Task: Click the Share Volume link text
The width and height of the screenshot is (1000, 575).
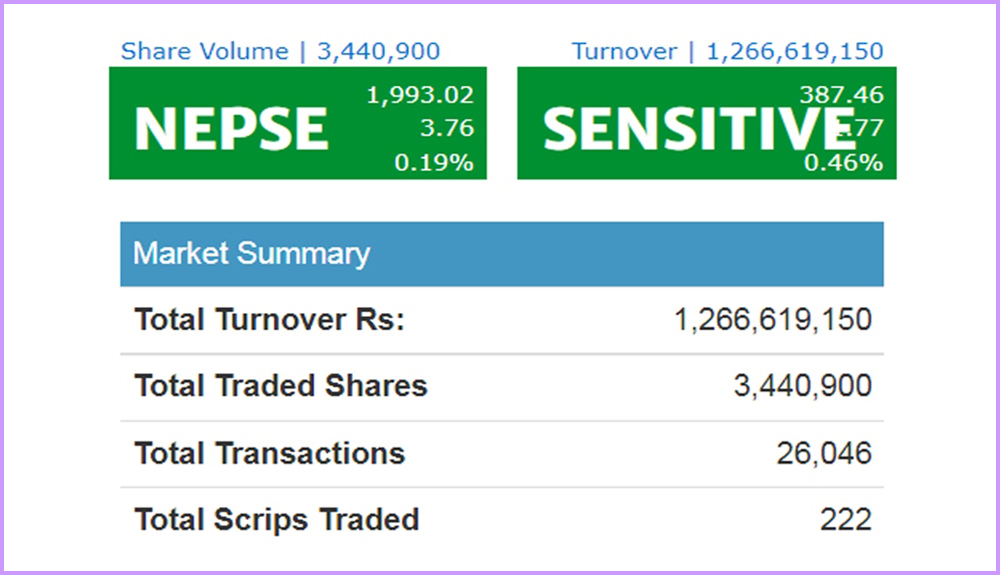Action: coord(204,52)
